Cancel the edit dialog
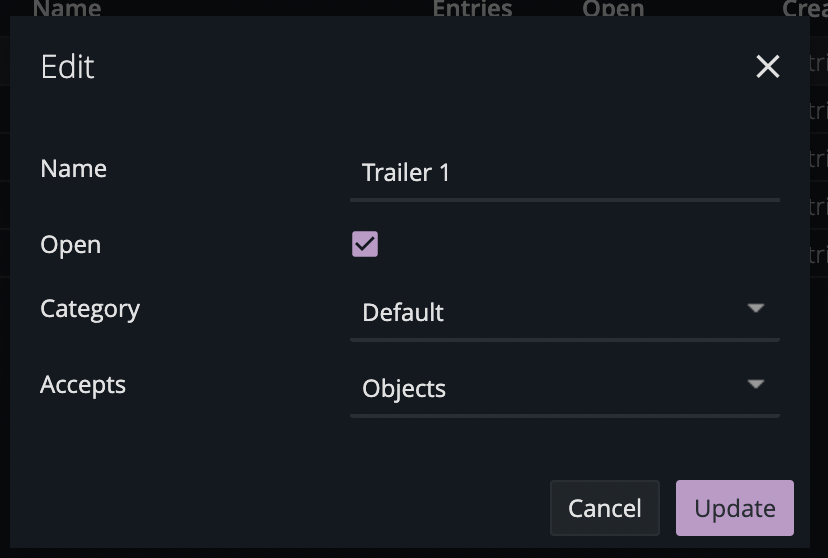 click(605, 508)
